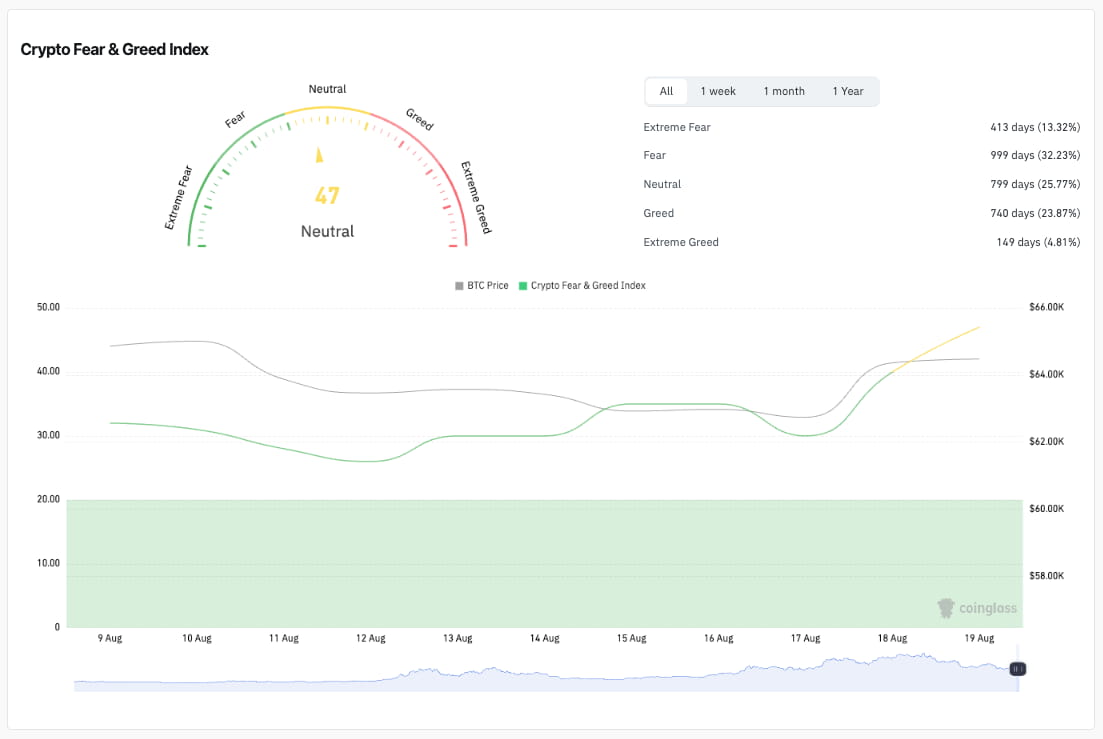Click the yellow gauge needle pointer
1103x739 pixels.
click(x=319, y=155)
